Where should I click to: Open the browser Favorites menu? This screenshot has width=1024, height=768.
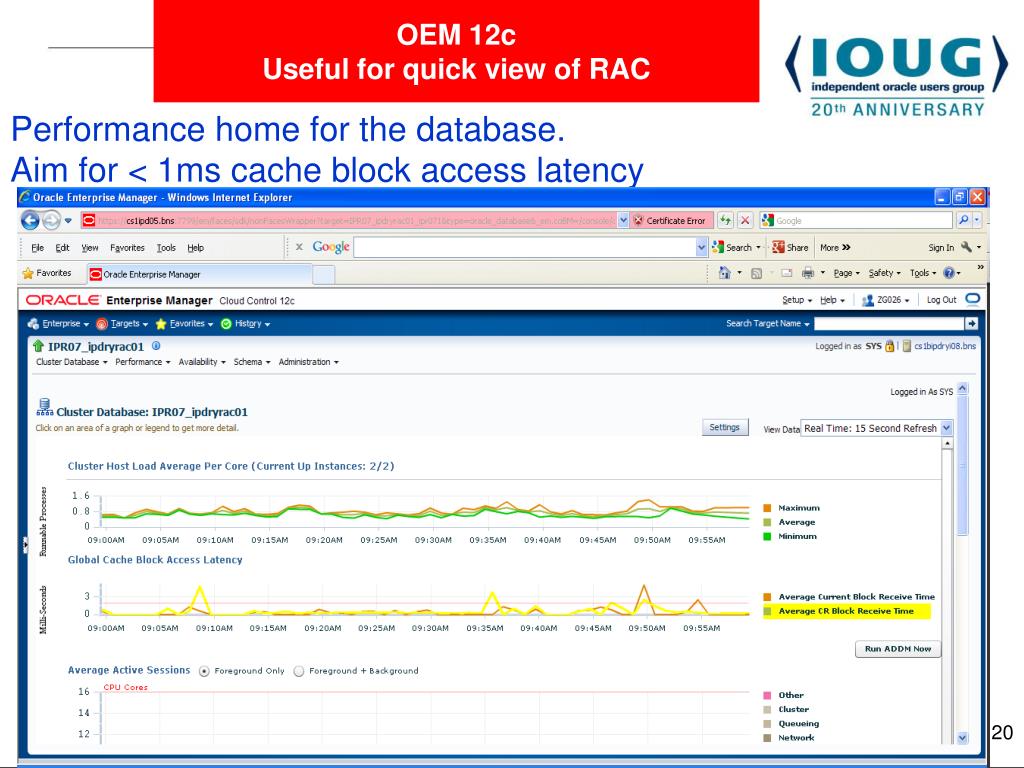click(x=127, y=248)
